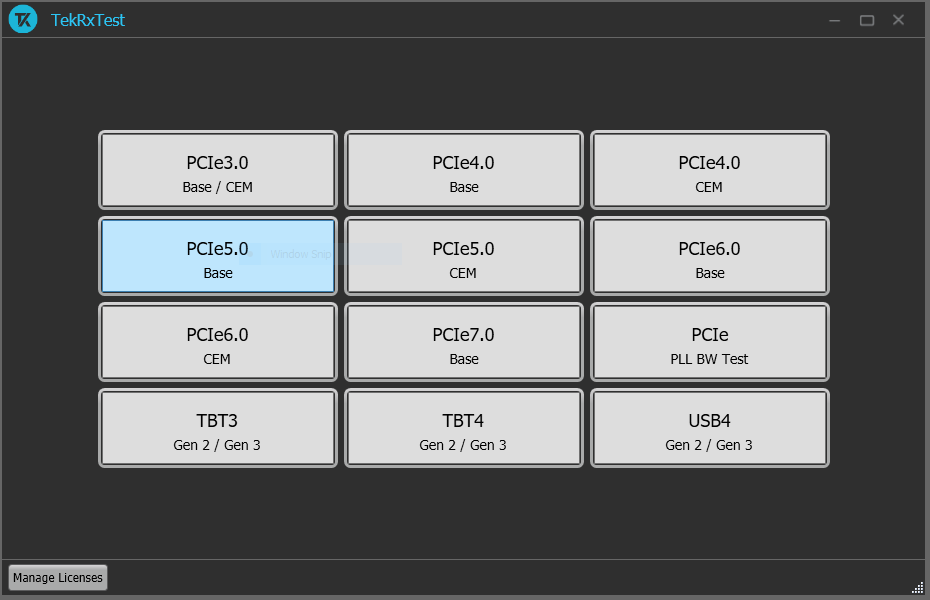Viewport: 930px width, 600px height.
Task: Start the PCIe6.0 CEM test
Action: click(217, 343)
